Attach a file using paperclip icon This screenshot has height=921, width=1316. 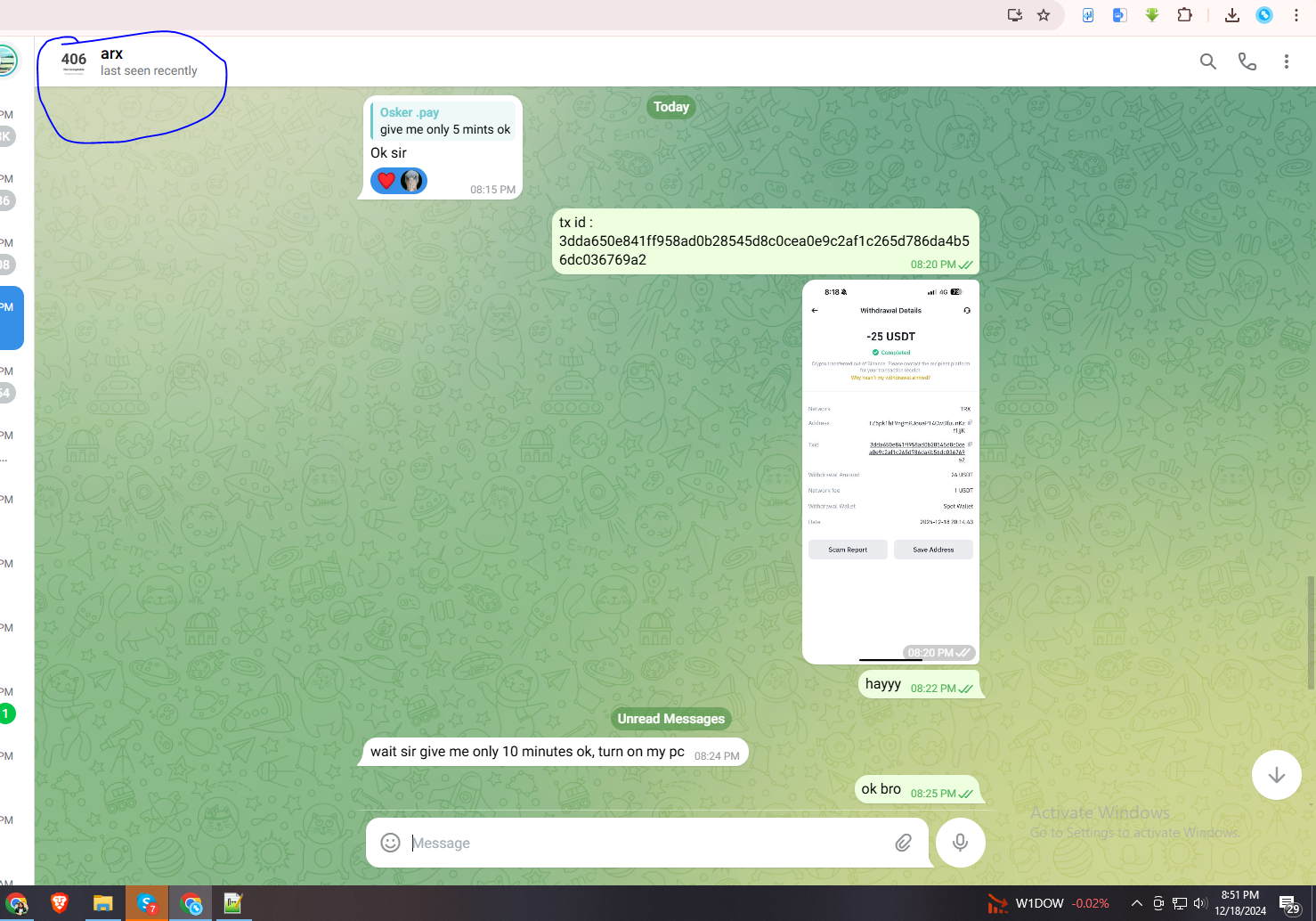pos(903,843)
